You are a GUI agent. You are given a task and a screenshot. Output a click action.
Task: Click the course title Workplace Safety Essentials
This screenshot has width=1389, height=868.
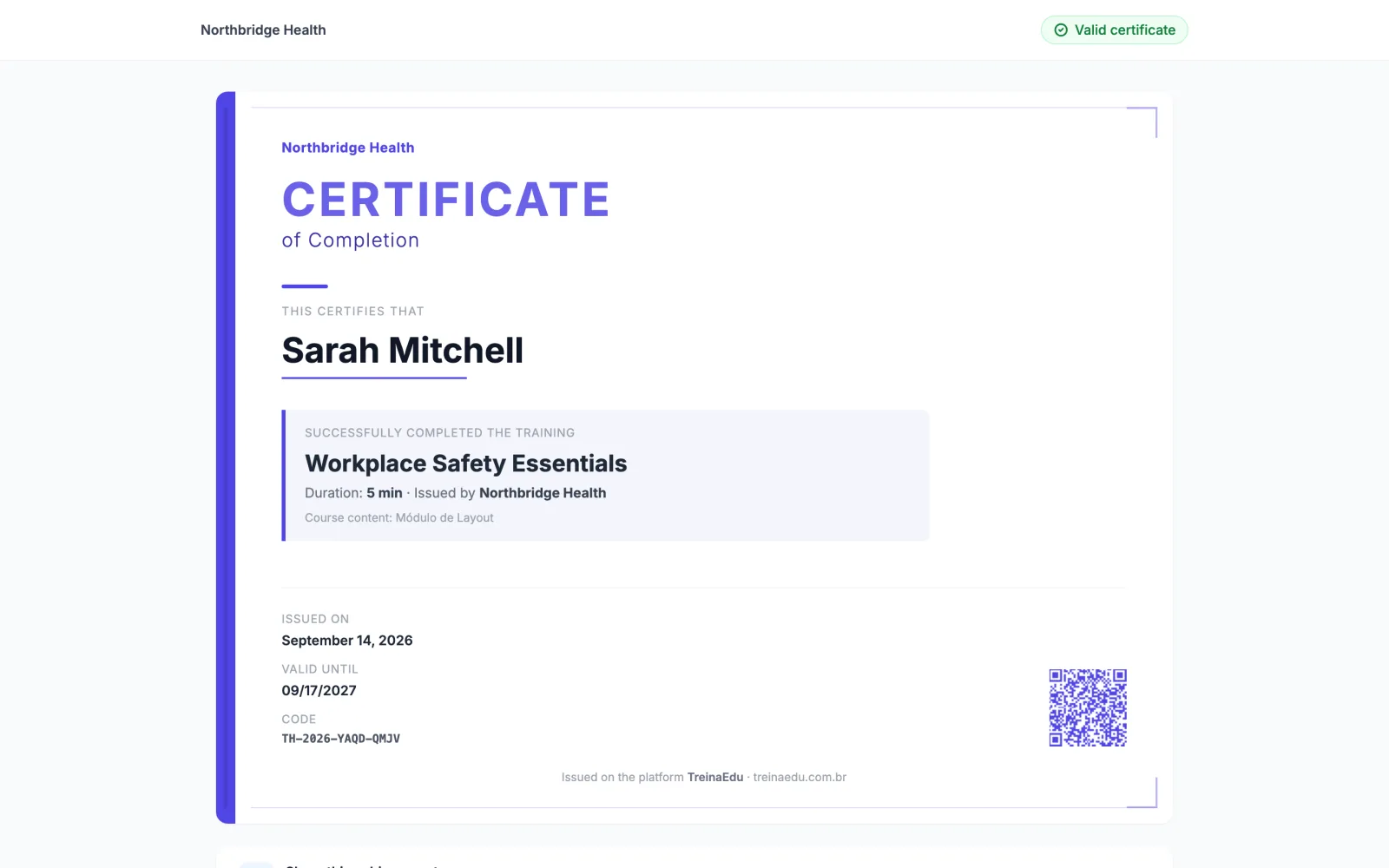466,464
